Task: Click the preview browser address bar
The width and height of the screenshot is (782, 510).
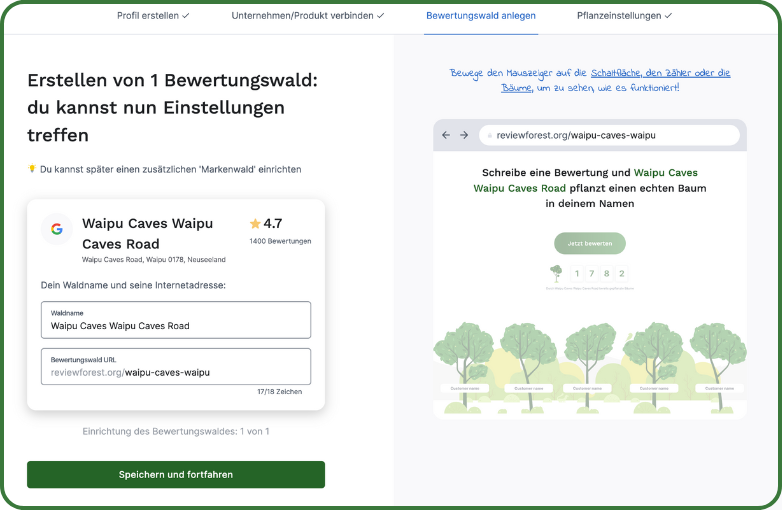Action: [610, 134]
